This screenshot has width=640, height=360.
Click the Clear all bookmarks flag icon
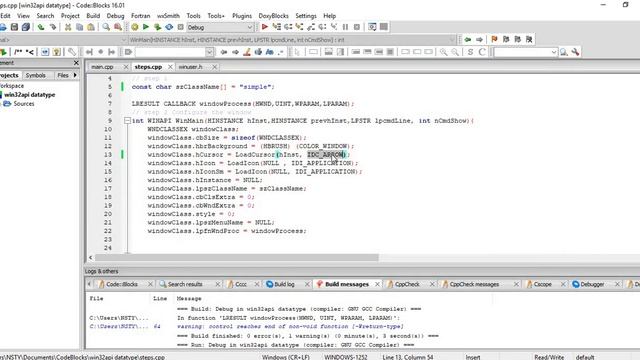pos(529,39)
